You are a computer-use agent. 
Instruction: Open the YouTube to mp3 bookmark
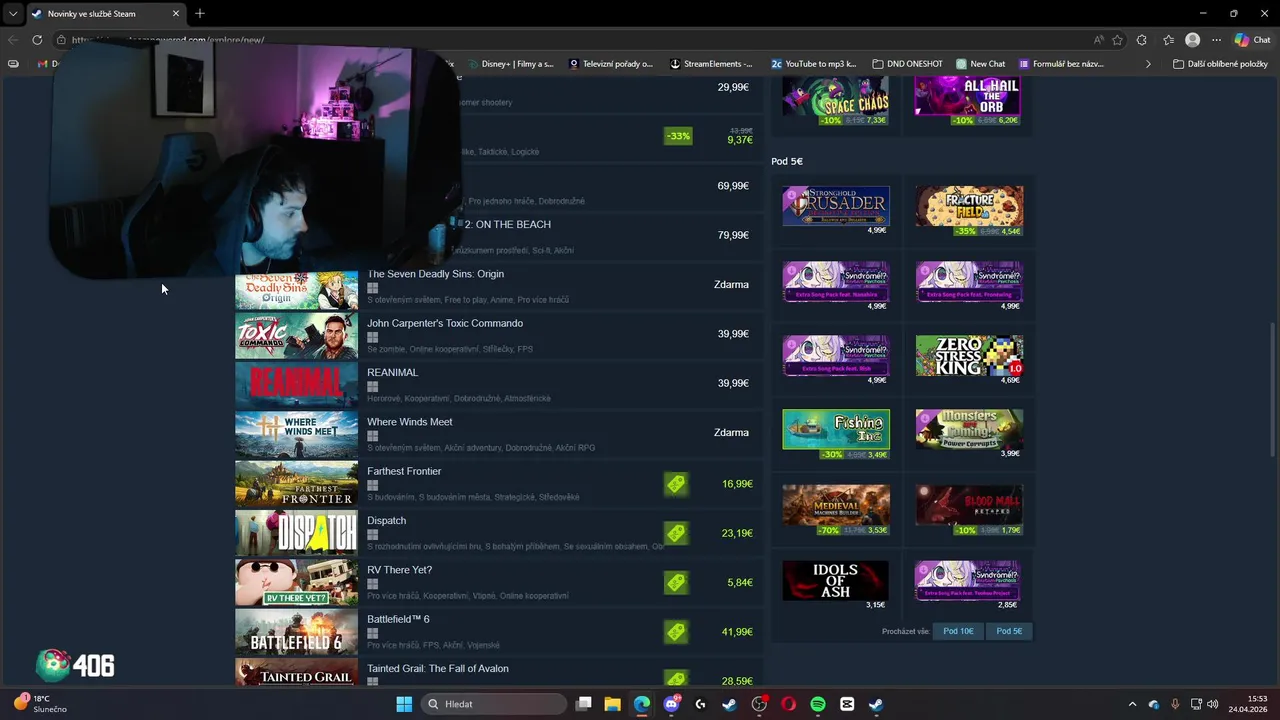pyautogui.click(x=813, y=64)
